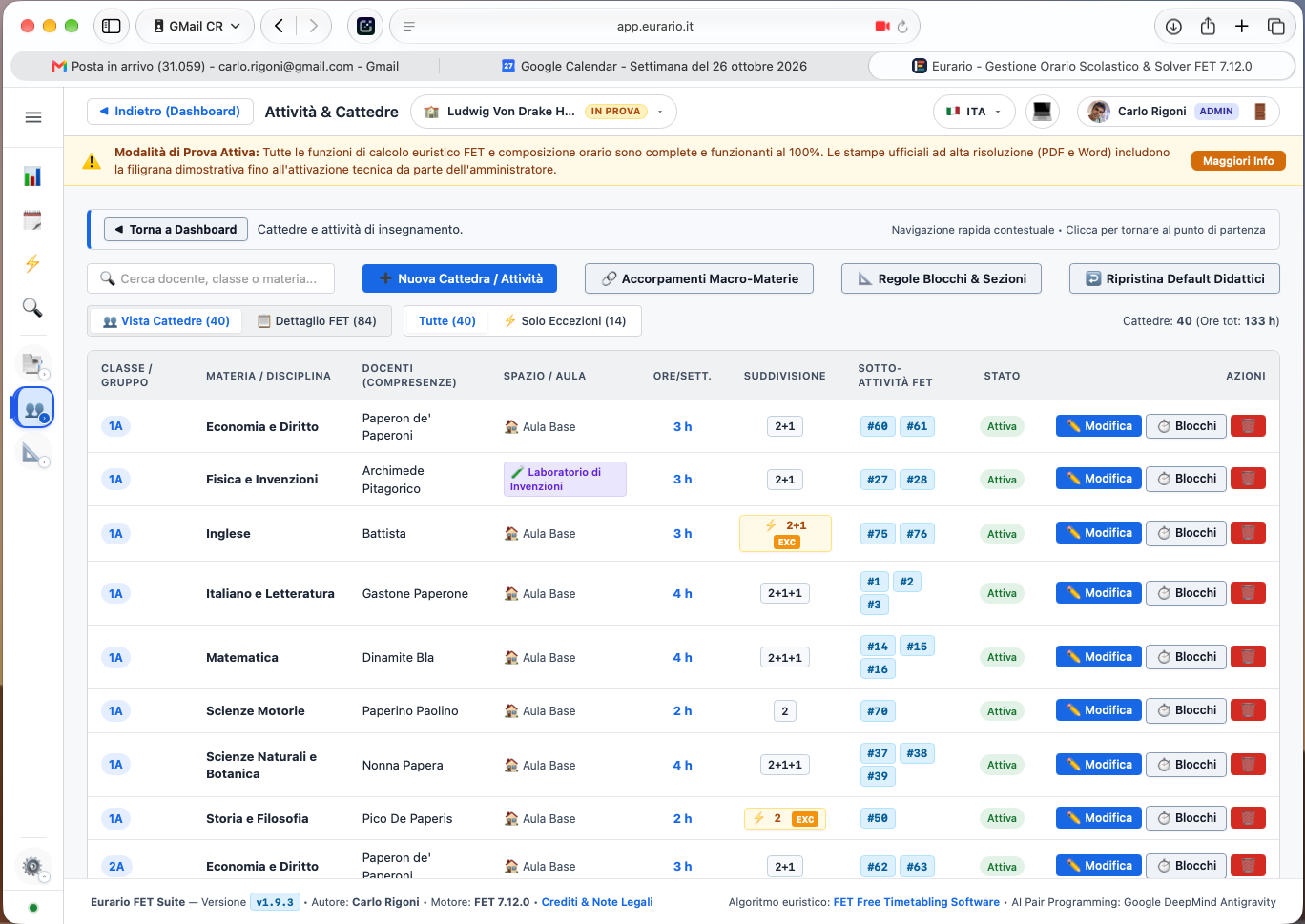
Task: Open the Ludwig Von Drake school selector
Action: 544,112
